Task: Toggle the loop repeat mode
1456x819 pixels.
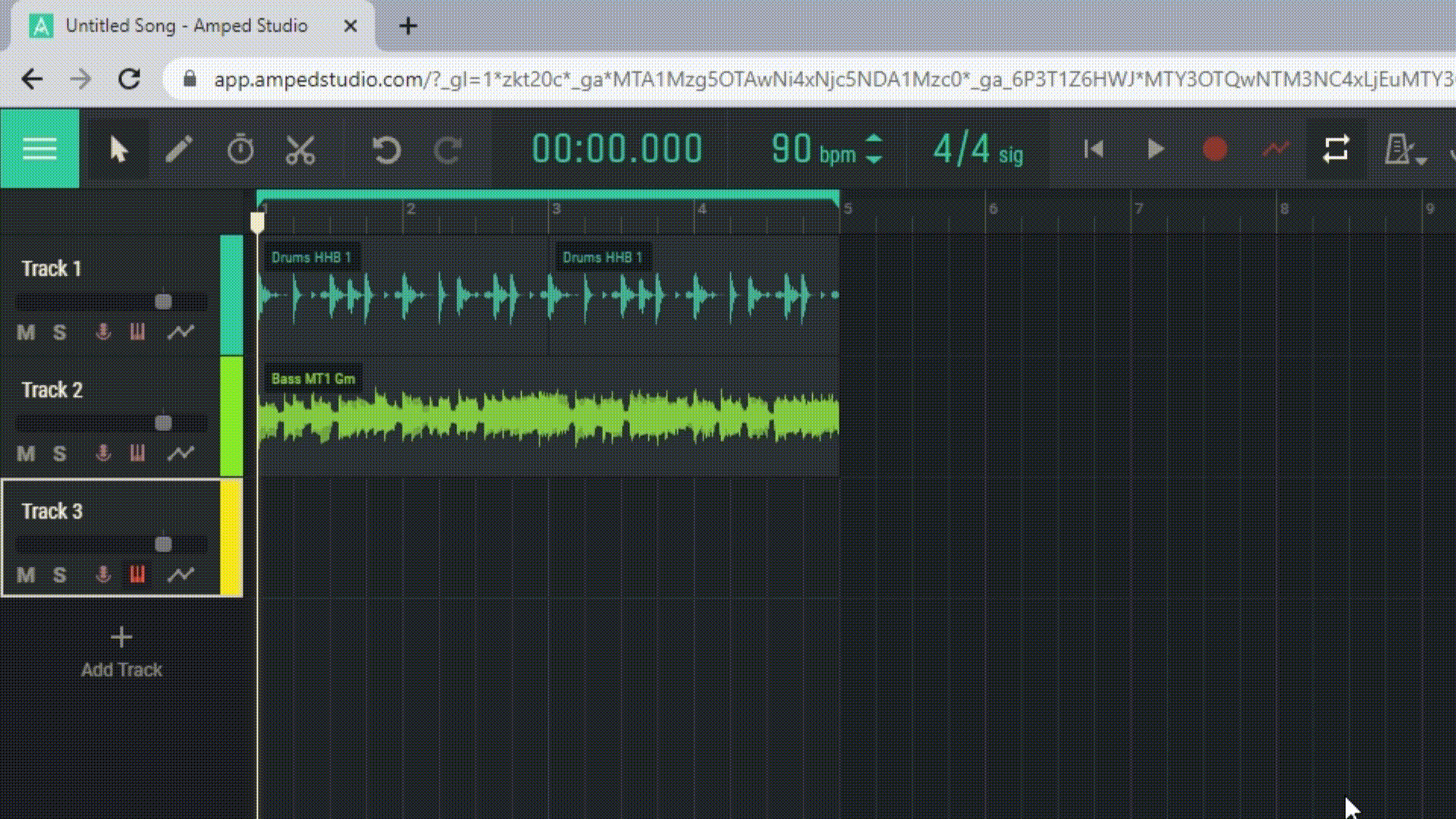Action: 1336,149
